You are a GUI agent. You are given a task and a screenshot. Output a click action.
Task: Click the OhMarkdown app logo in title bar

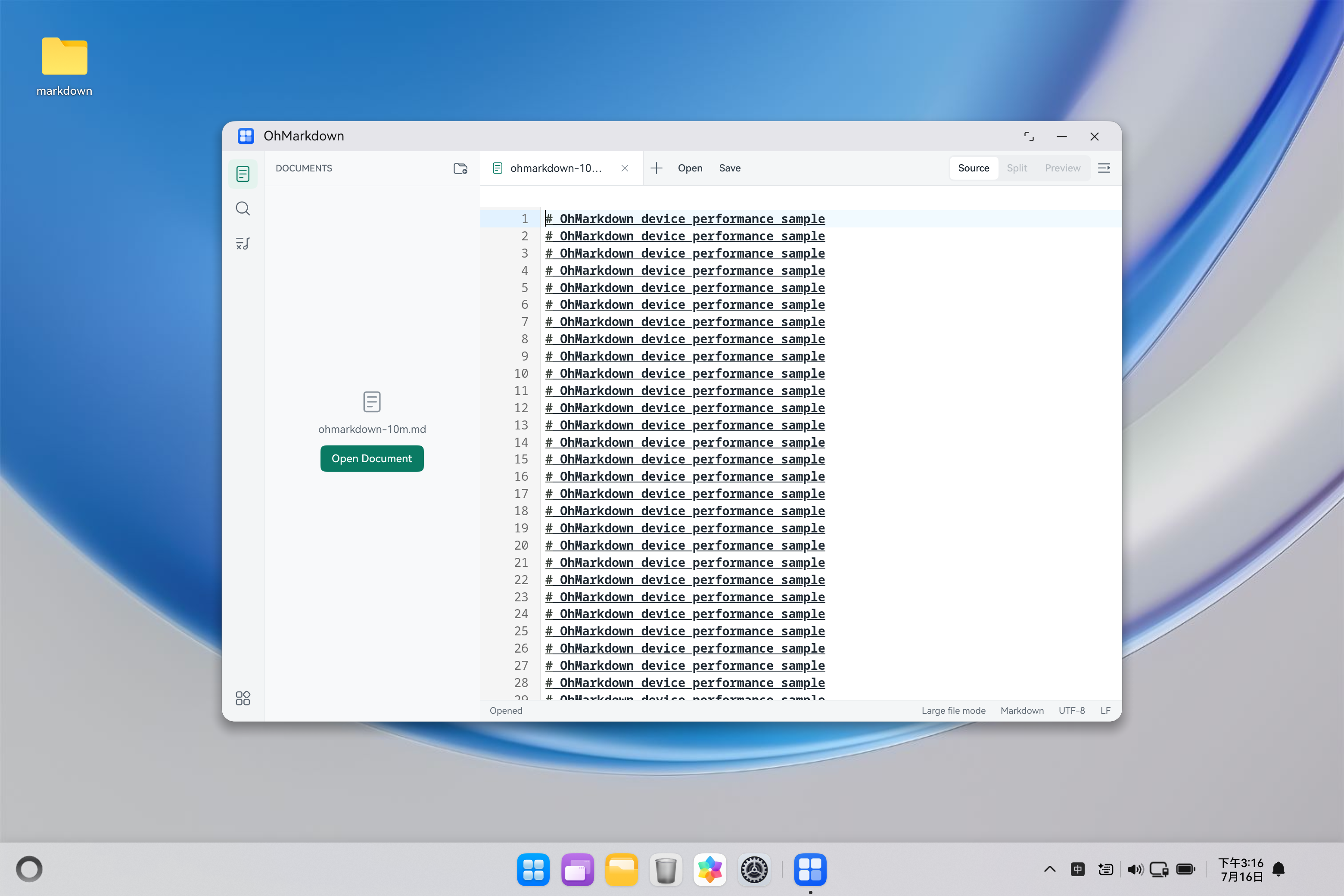[x=246, y=136]
